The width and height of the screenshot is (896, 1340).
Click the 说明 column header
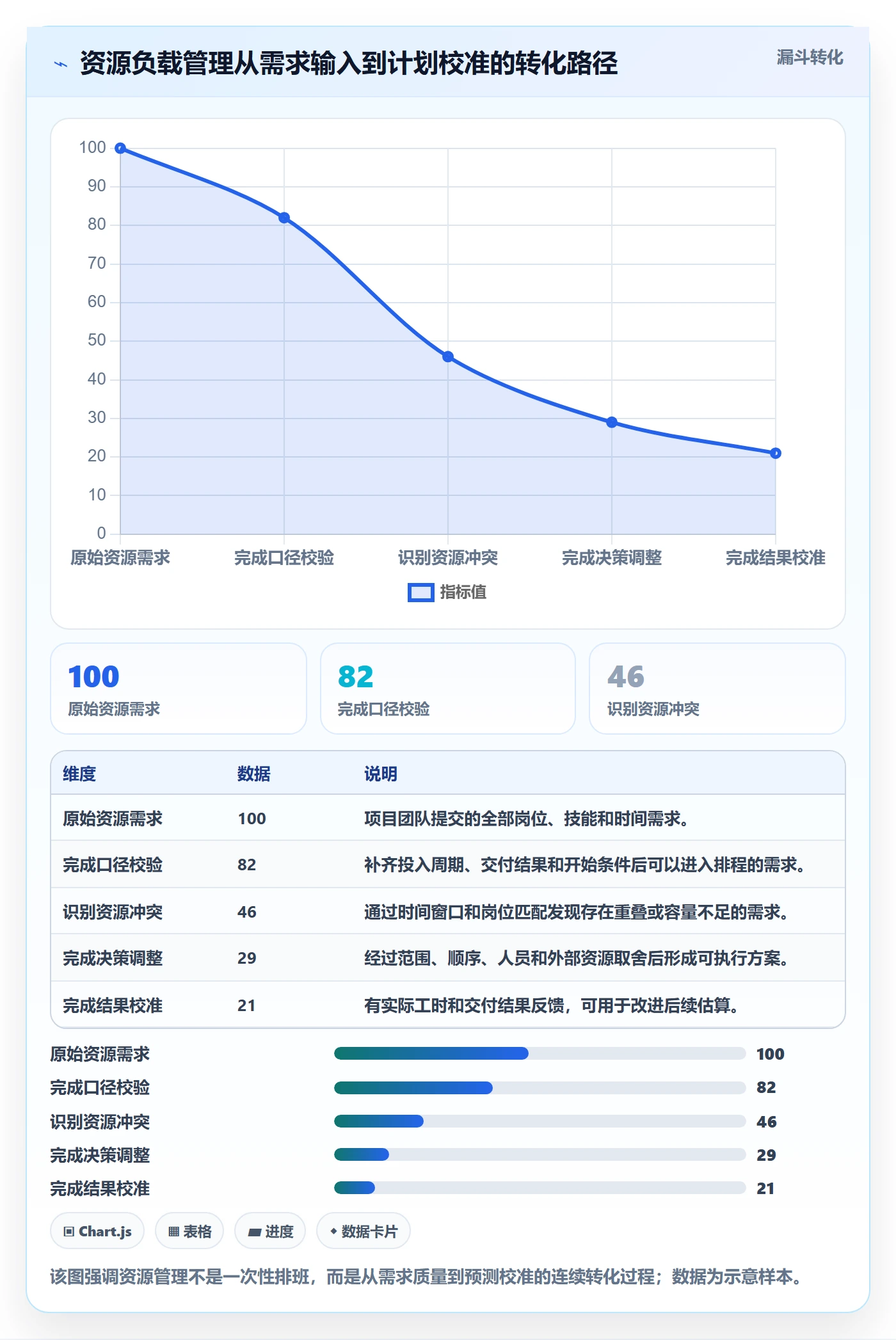381,774
